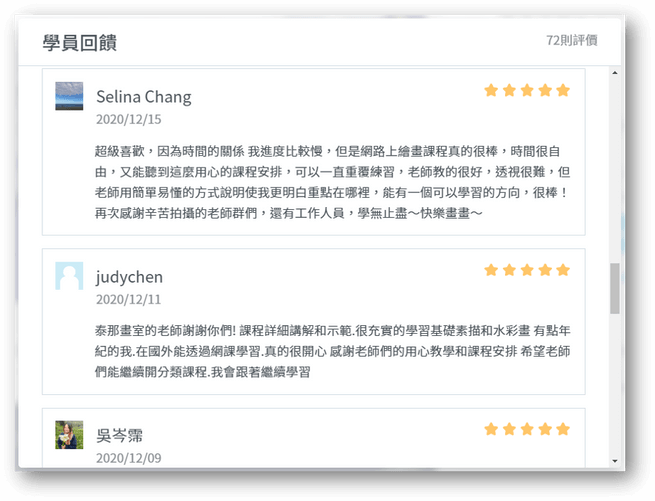Click the review list scrollbar thumb
The height and width of the screenshot is (501, 655).
point(615,288)
